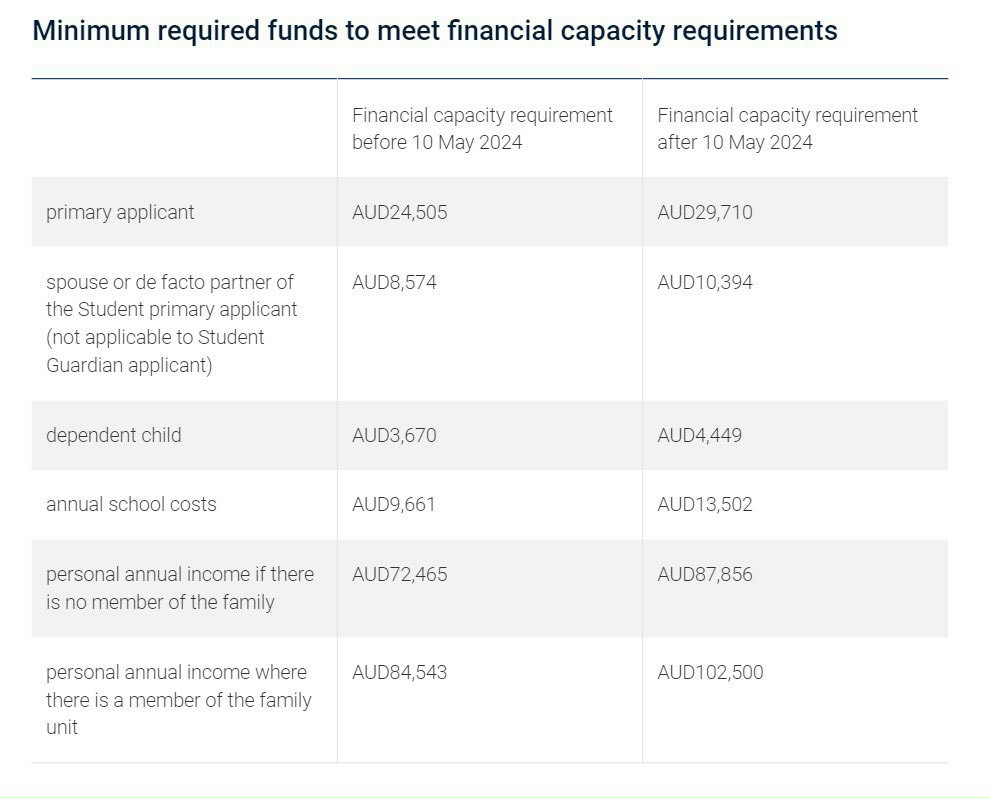Select the "dependent child" row label

(114, 435)
